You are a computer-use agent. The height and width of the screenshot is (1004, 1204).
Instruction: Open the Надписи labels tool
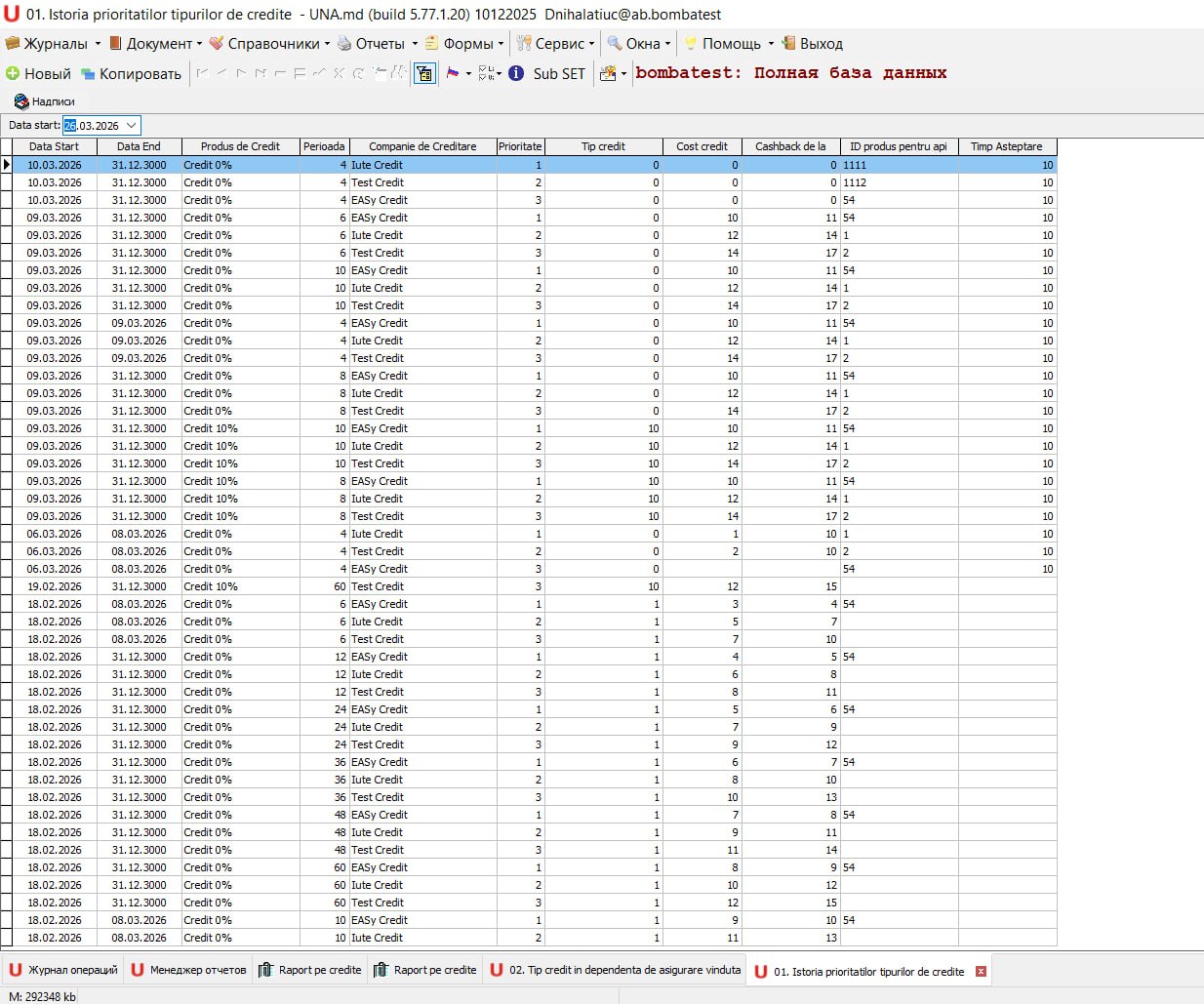45,101
